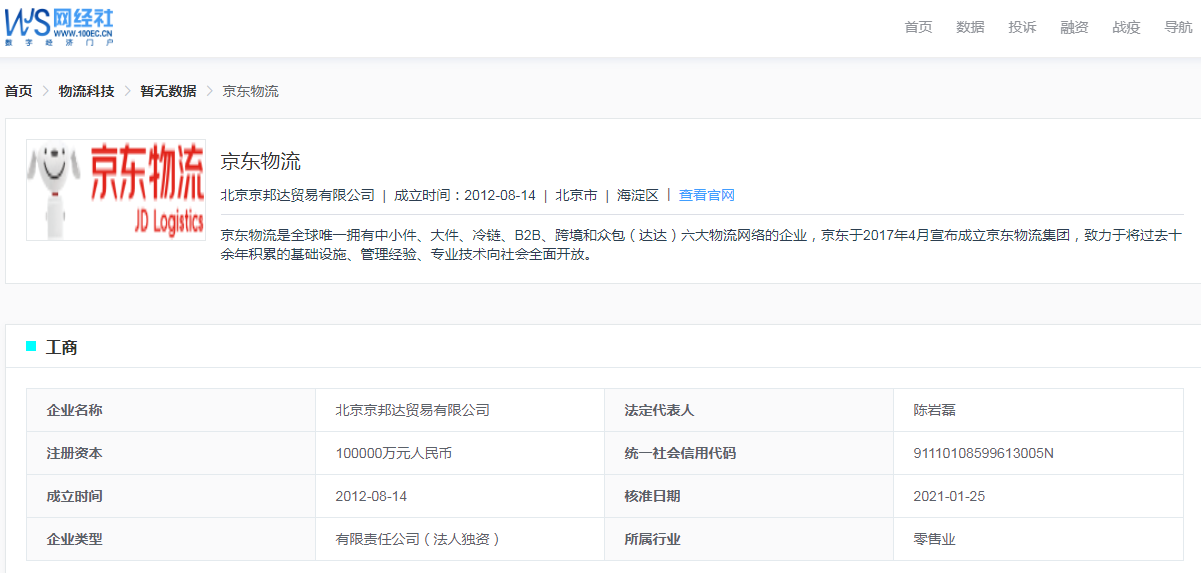The width and height of the screenshot is (1201, 573).
Task: Click the cyan square beside 工商
Action: [x=31, y=346]
